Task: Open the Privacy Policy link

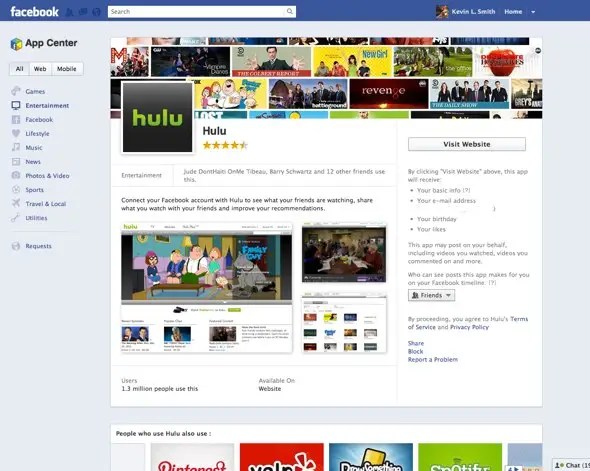Action: tap(469, 327)
